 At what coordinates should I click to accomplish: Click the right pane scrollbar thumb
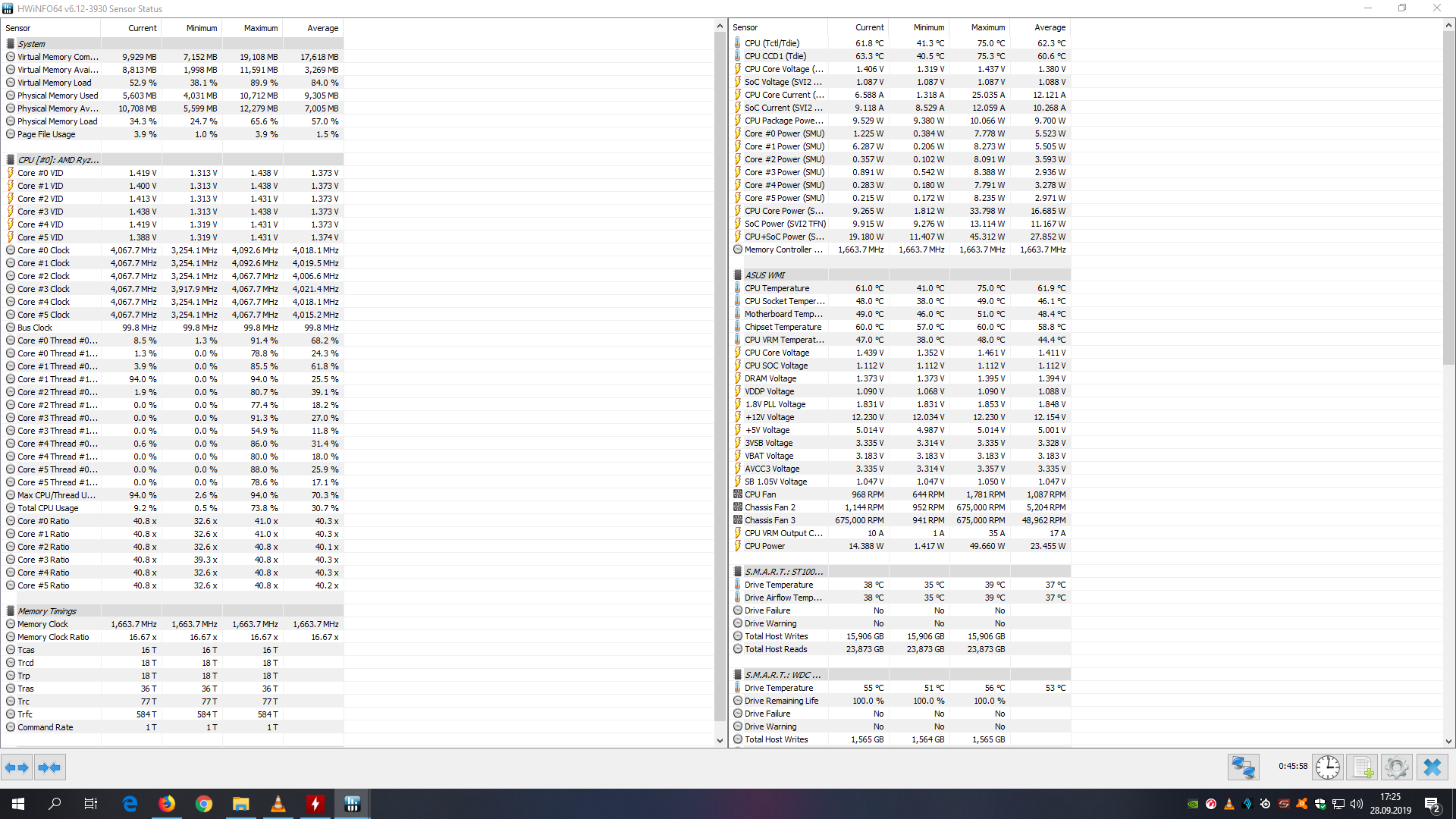1448,197
